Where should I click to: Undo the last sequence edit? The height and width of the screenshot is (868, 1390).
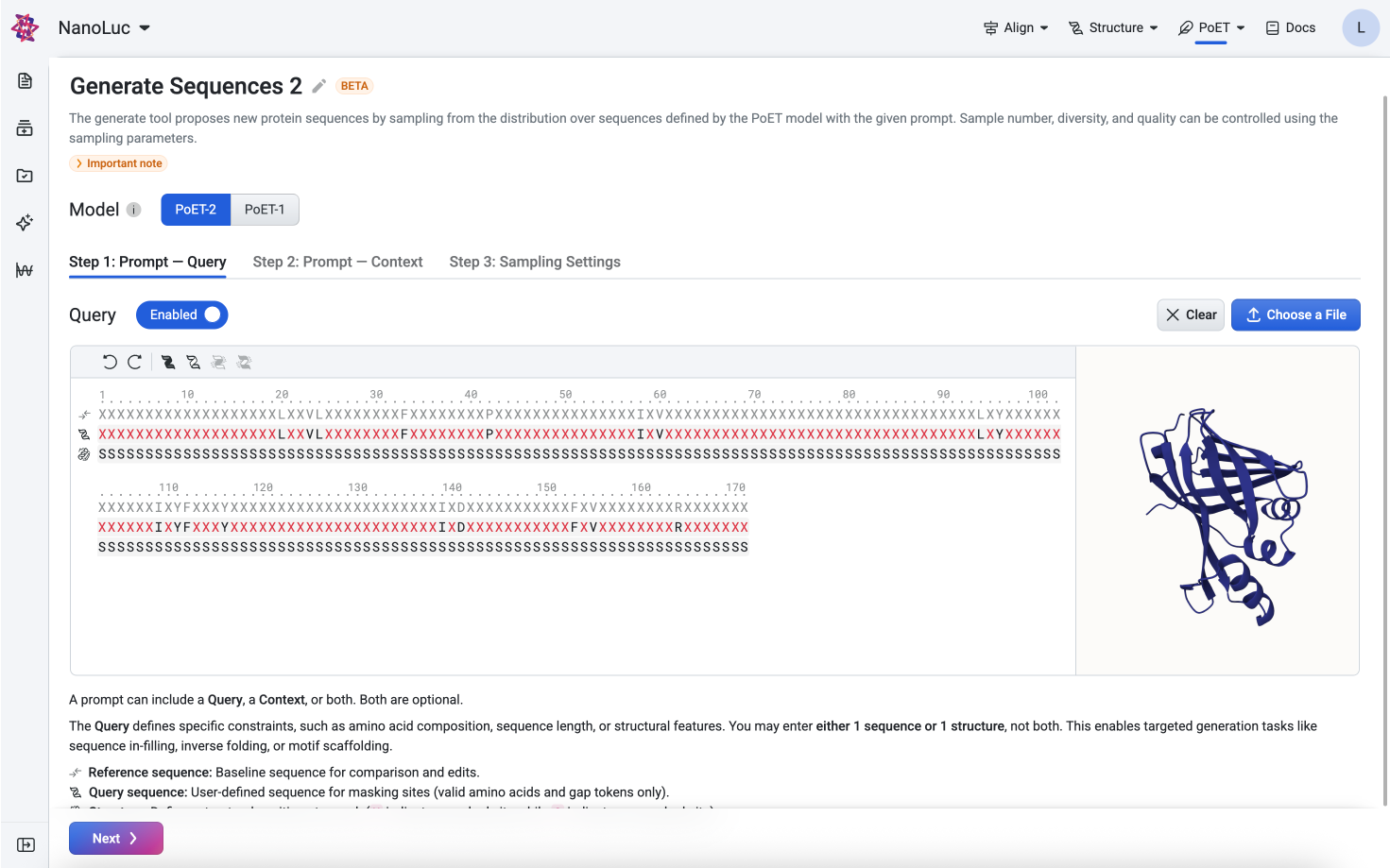(x=110, y=362)
